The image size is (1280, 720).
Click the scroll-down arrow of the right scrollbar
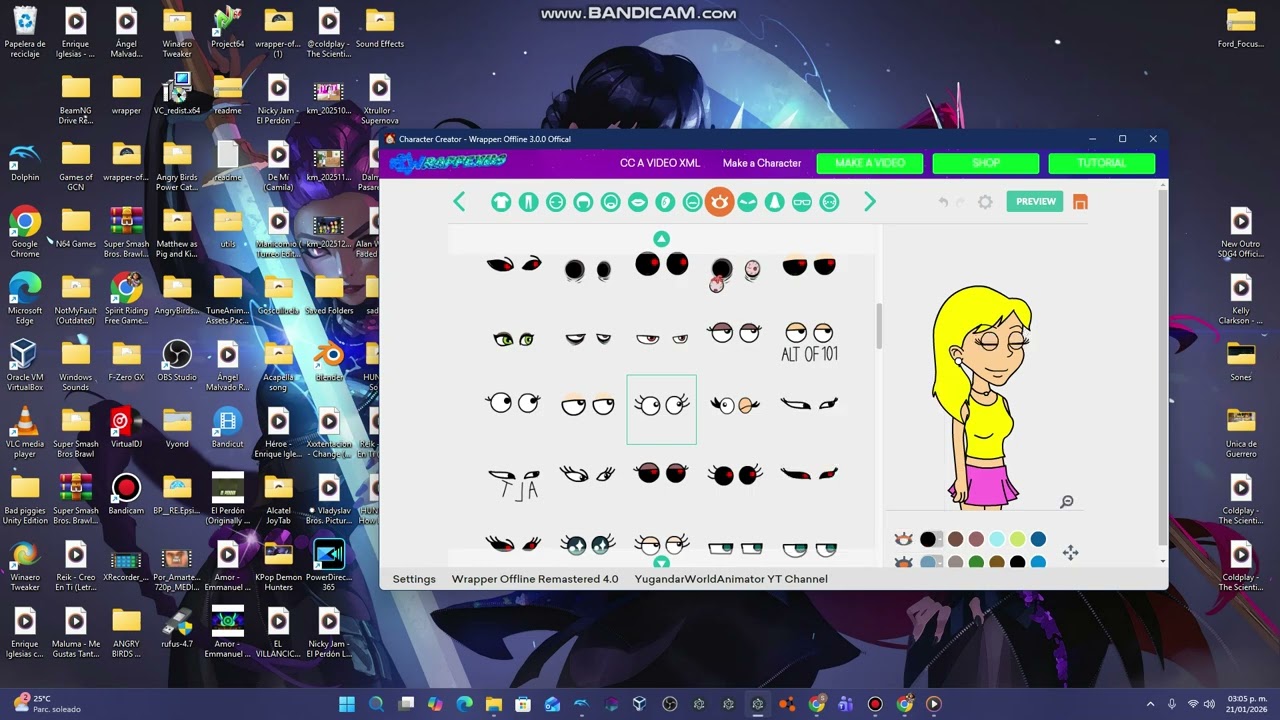click(1163, 561)
